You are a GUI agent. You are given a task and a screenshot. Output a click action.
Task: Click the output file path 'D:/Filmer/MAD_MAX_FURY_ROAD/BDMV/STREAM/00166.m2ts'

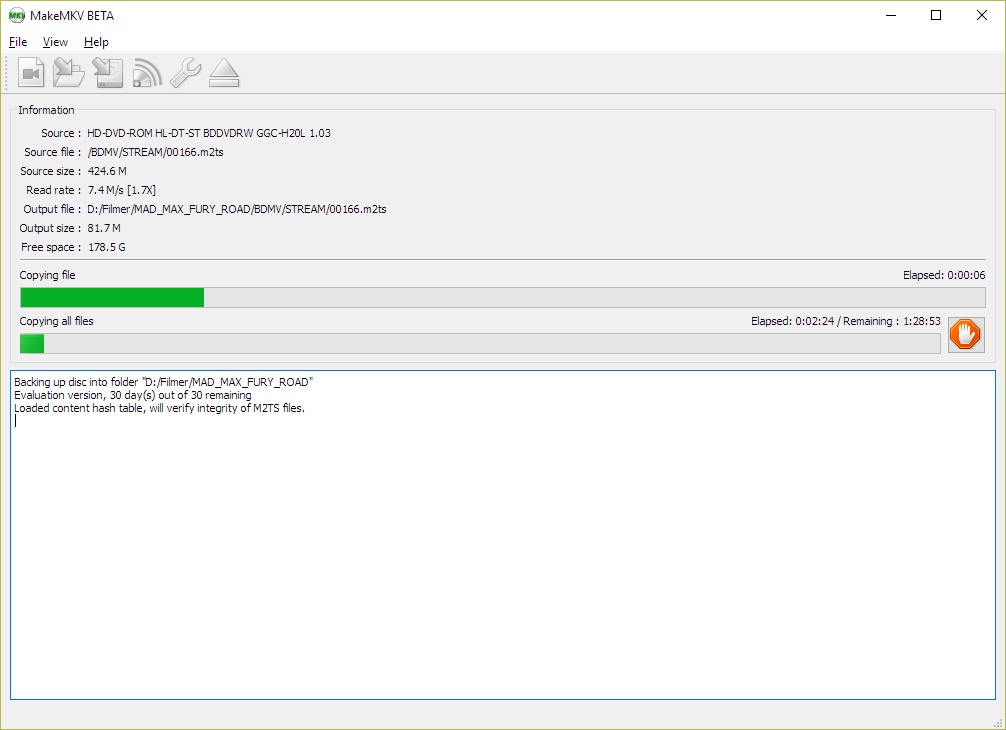click(237, 209)
